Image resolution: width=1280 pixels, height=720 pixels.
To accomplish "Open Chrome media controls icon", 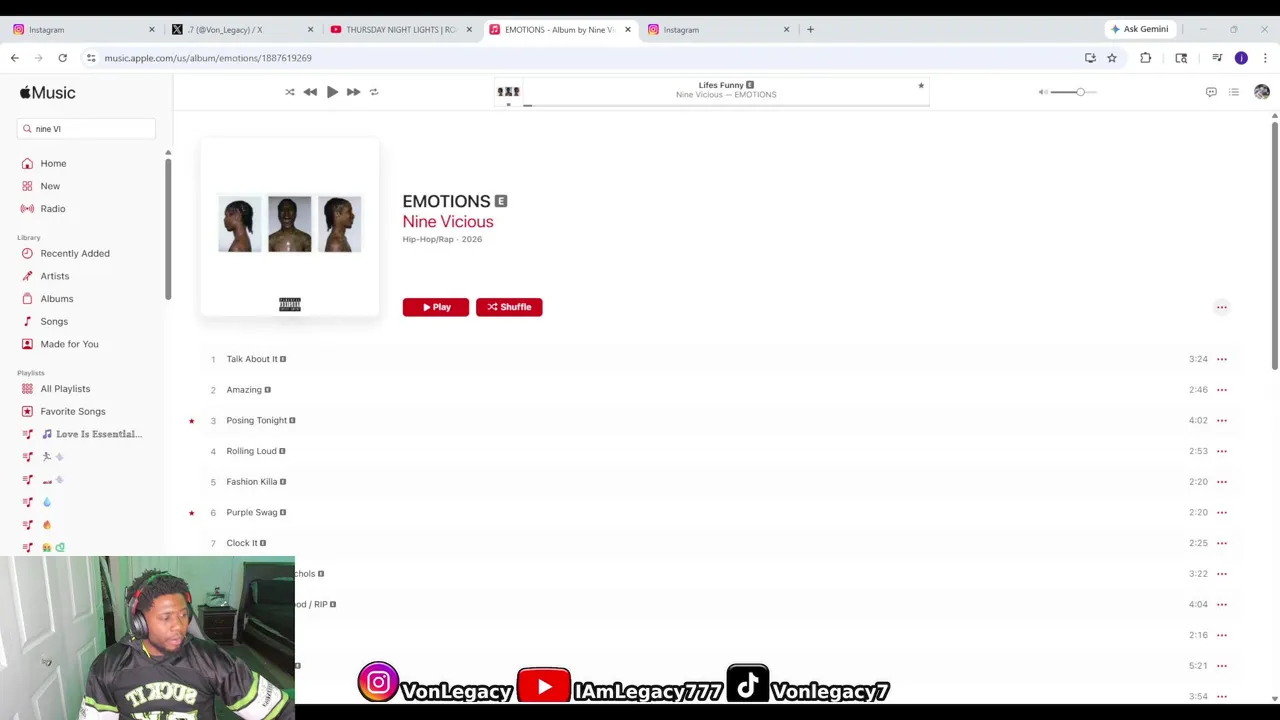I will tap(1217, 58).
